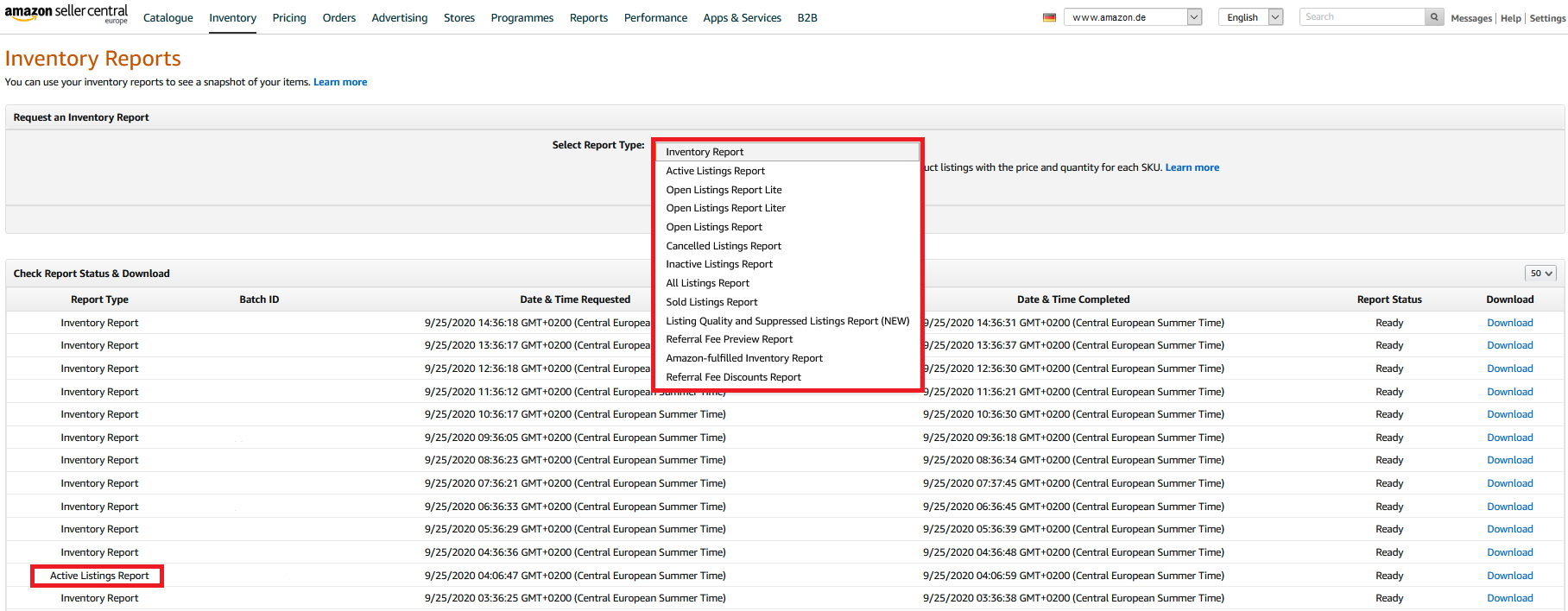
Task: Select Inventory Report in the report type list
Action: click(x=787, y=152)
